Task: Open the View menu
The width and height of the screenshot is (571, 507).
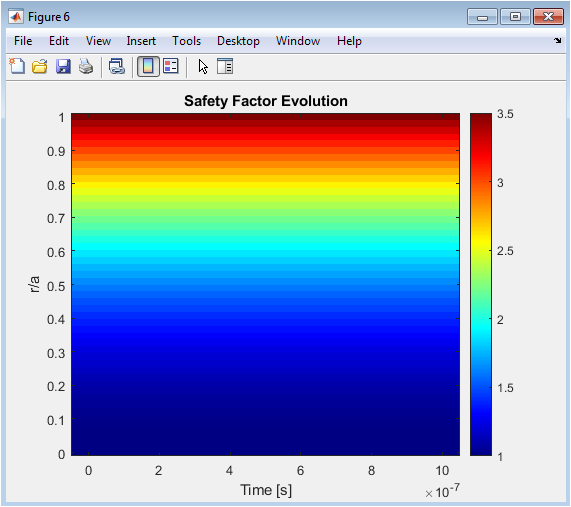Action: pos(98,41)
